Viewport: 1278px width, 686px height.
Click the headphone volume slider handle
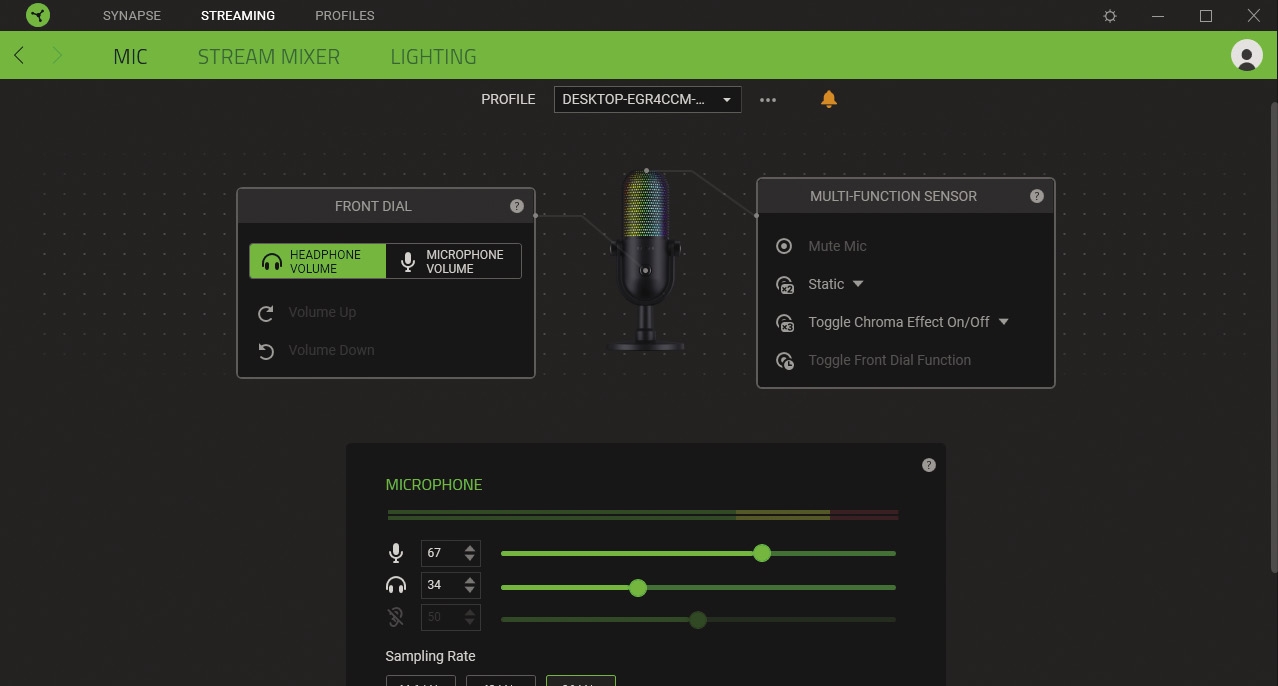(x=638, y=588)
